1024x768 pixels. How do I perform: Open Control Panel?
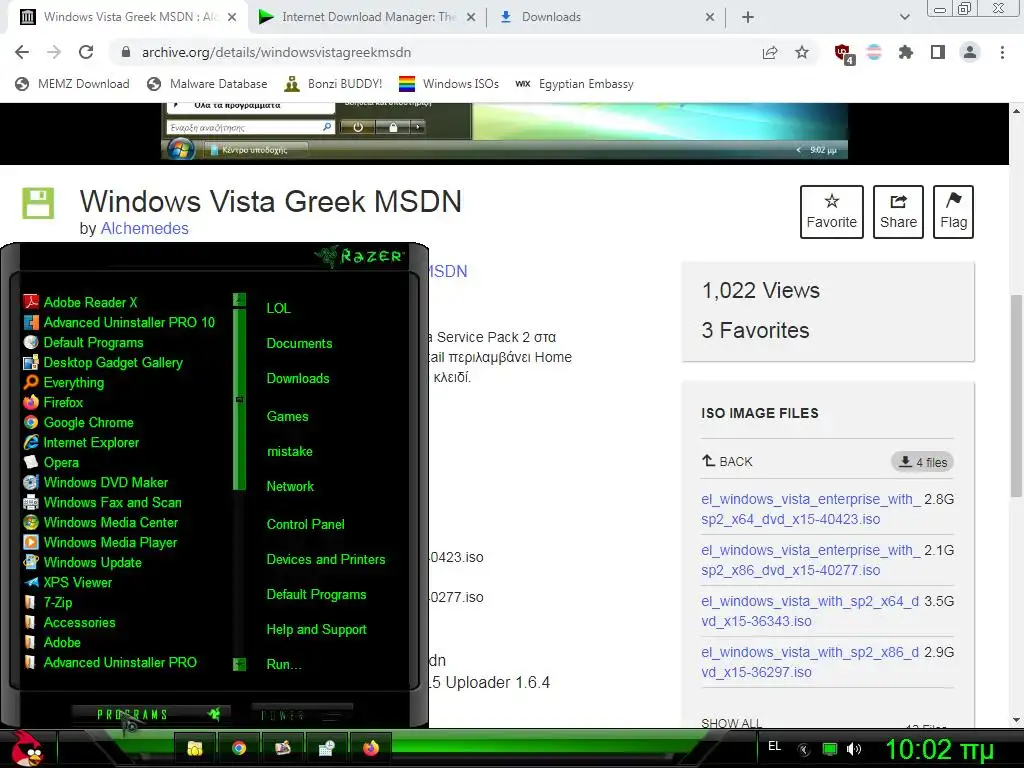pyautogui.click(x=305, y=524)
